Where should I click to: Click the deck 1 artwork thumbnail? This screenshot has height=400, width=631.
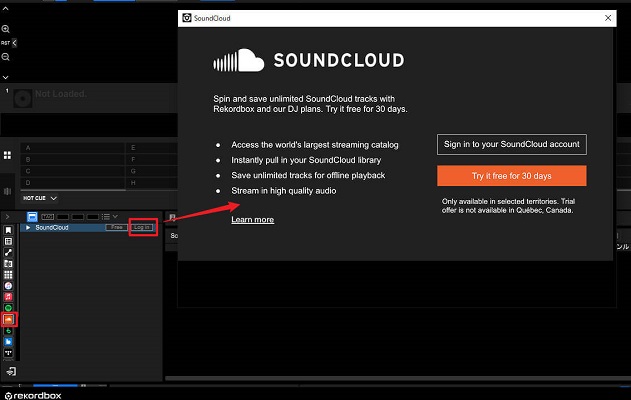point(23,98)
